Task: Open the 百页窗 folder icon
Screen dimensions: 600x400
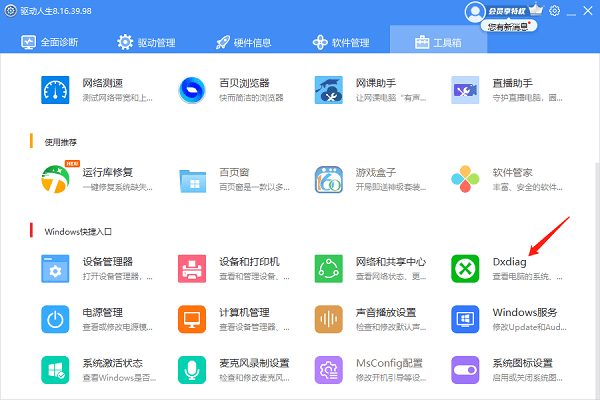Action: 192,180
